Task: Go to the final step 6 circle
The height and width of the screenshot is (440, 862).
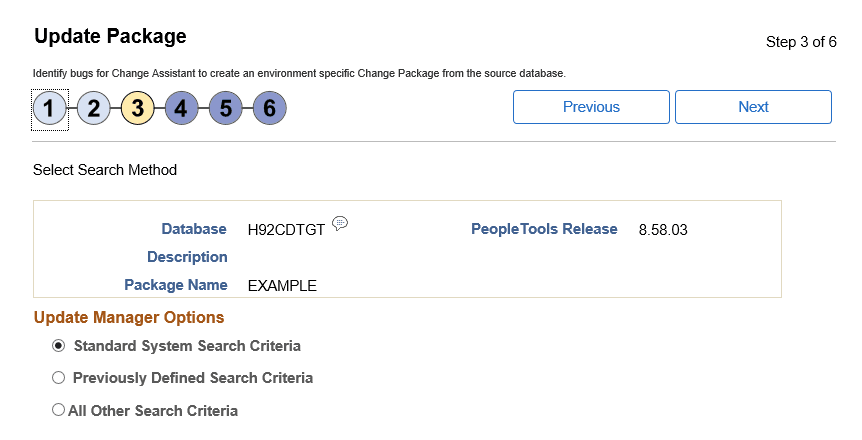Action: click(270, 108)
